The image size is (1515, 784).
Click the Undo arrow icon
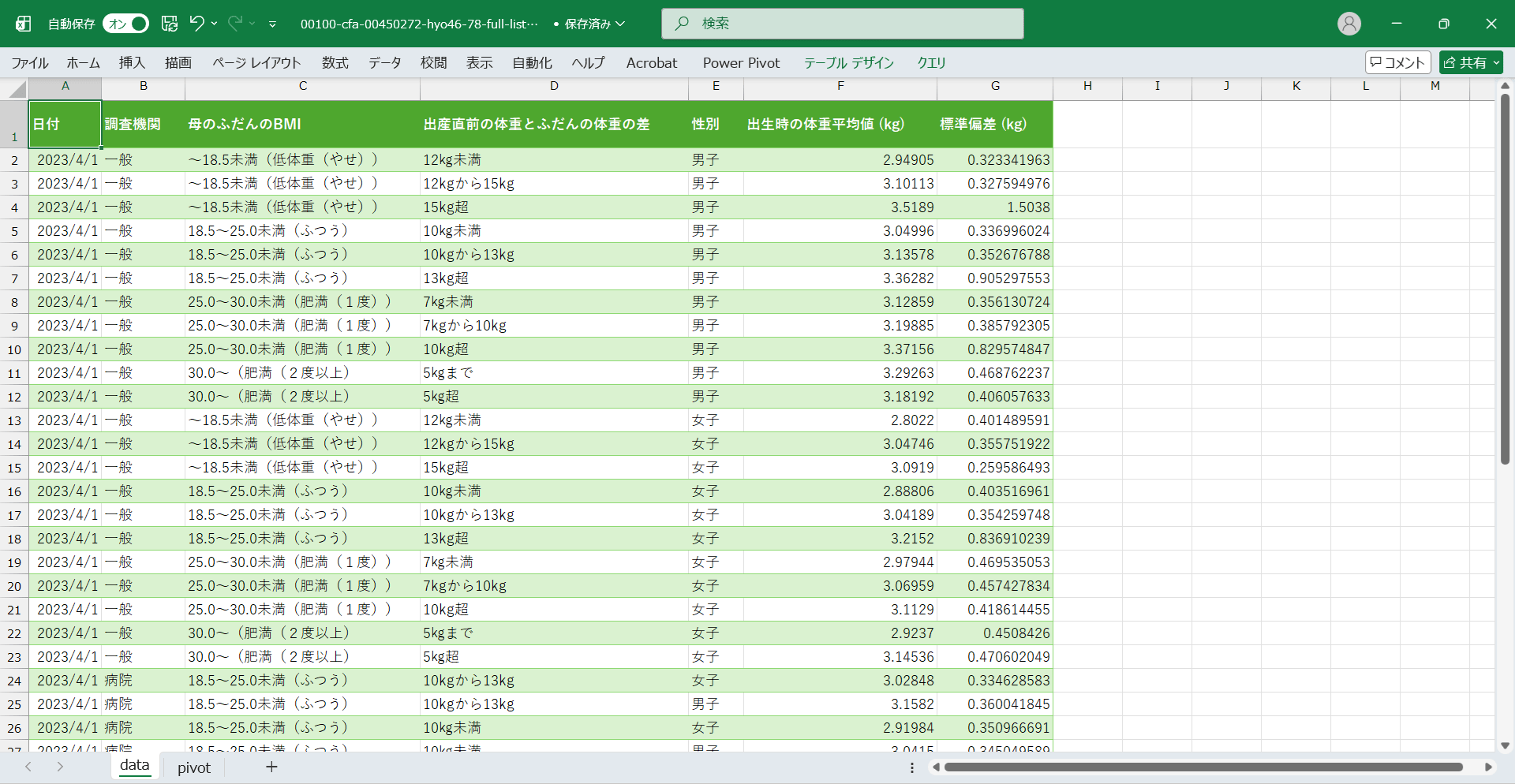coord(196,24)
